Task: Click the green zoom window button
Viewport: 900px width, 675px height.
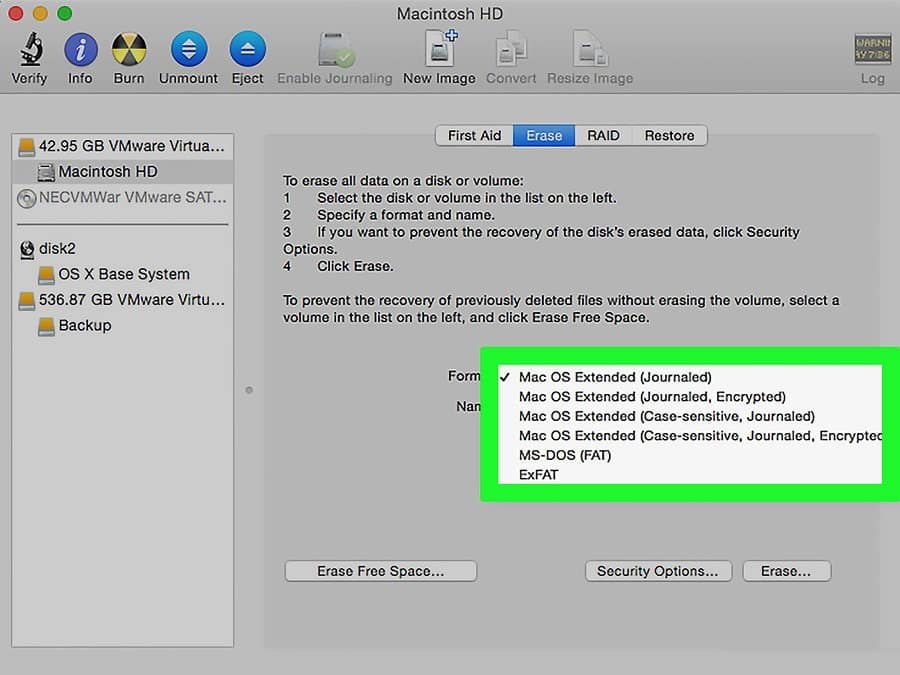Action: coord(65,13)
